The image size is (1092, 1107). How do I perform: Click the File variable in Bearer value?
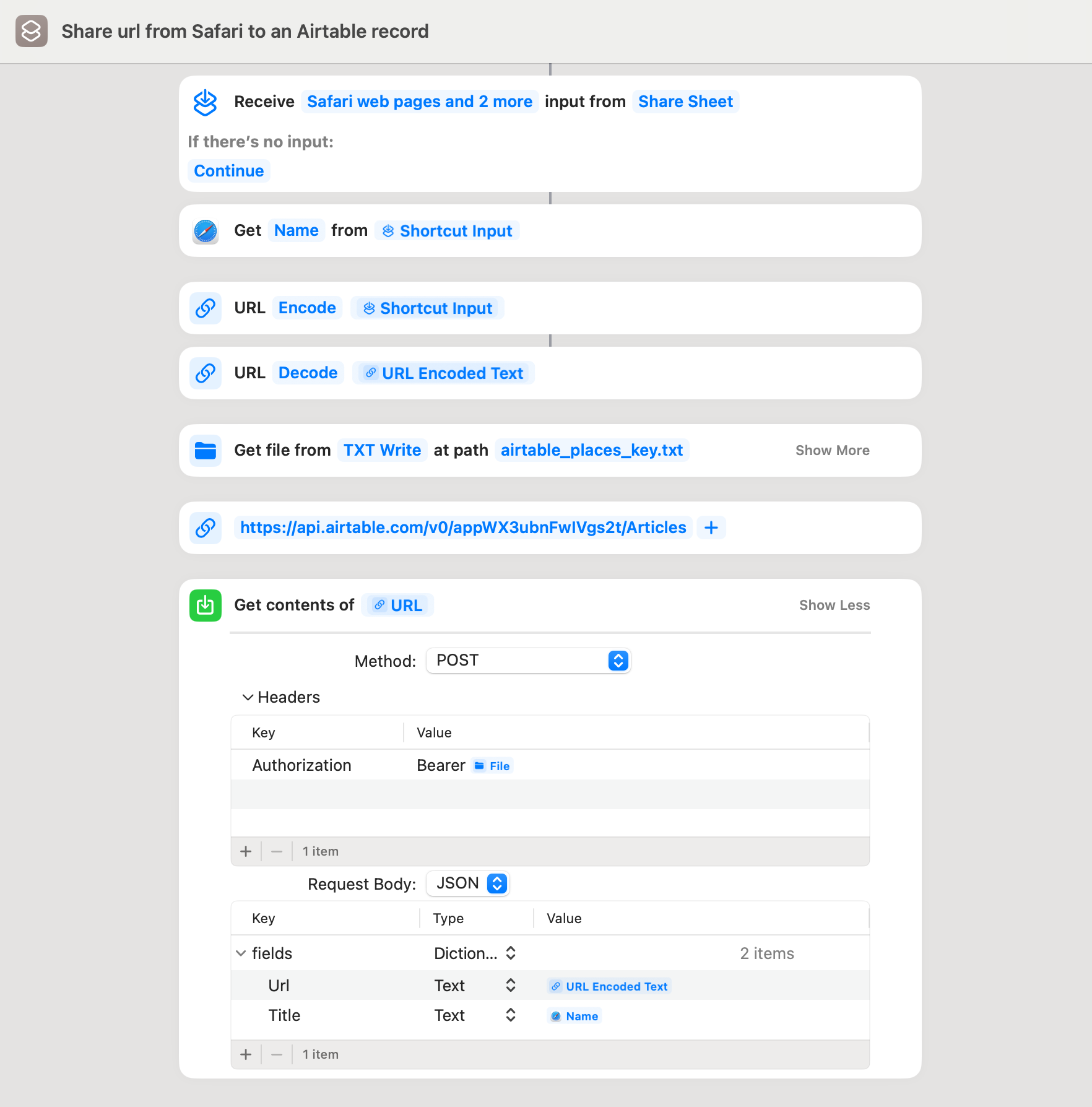493,766
